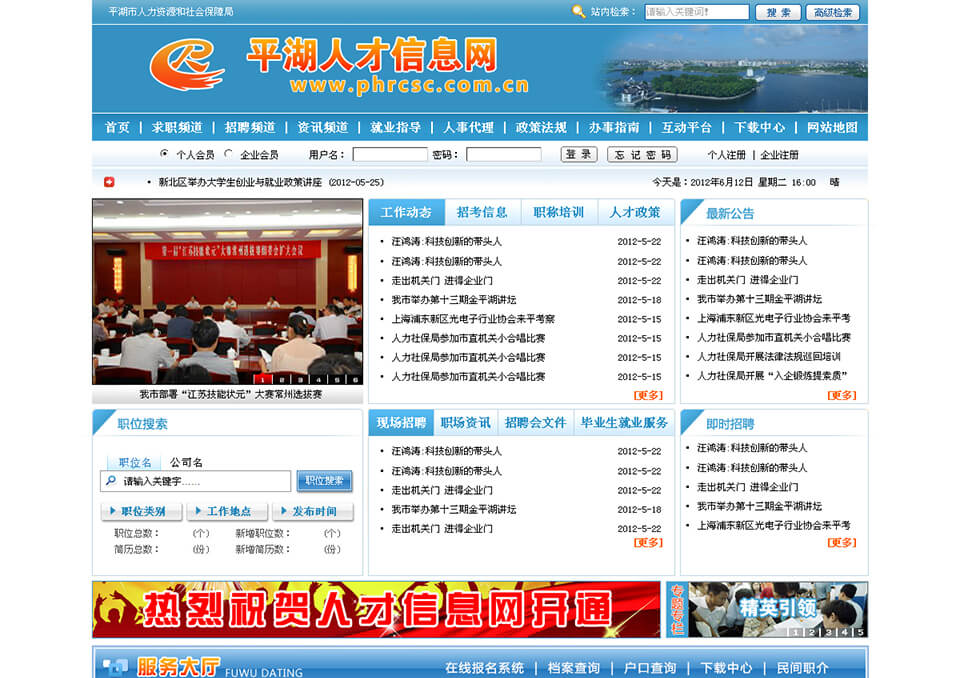The height and width of the screenshot is (678, 960).
Task: Jump to slide 5 in 精英引领 banner
Action: 860,632
